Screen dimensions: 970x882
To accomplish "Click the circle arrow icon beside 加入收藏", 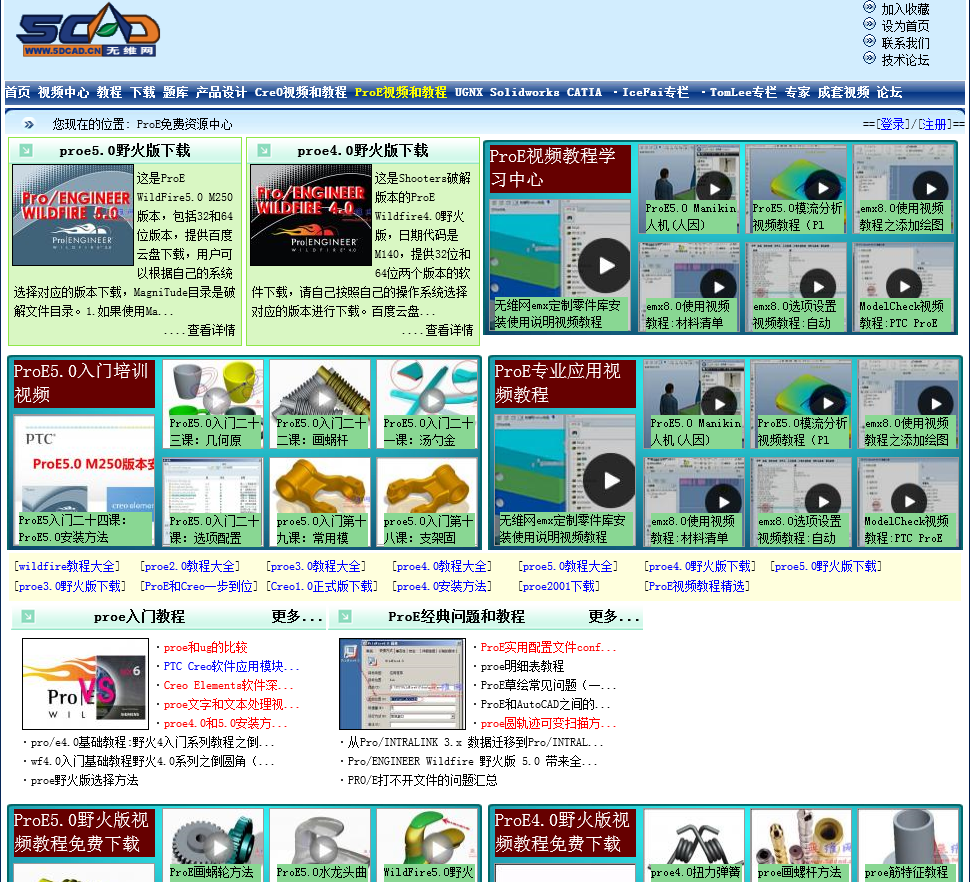I will (x=869, y=7).
